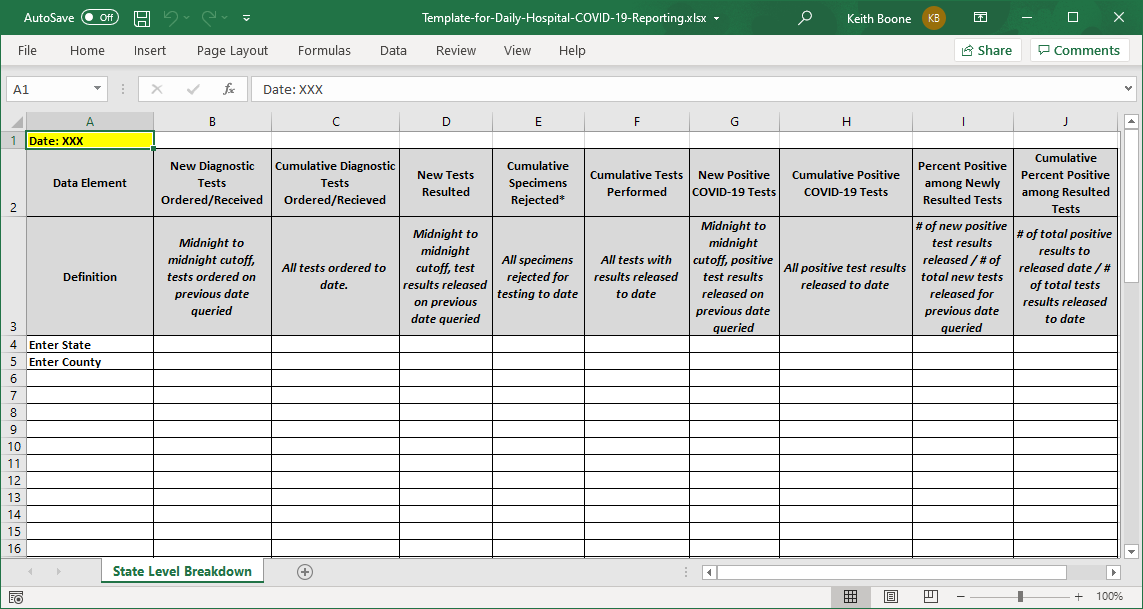Switch to the Data tab

click(393, 50)
